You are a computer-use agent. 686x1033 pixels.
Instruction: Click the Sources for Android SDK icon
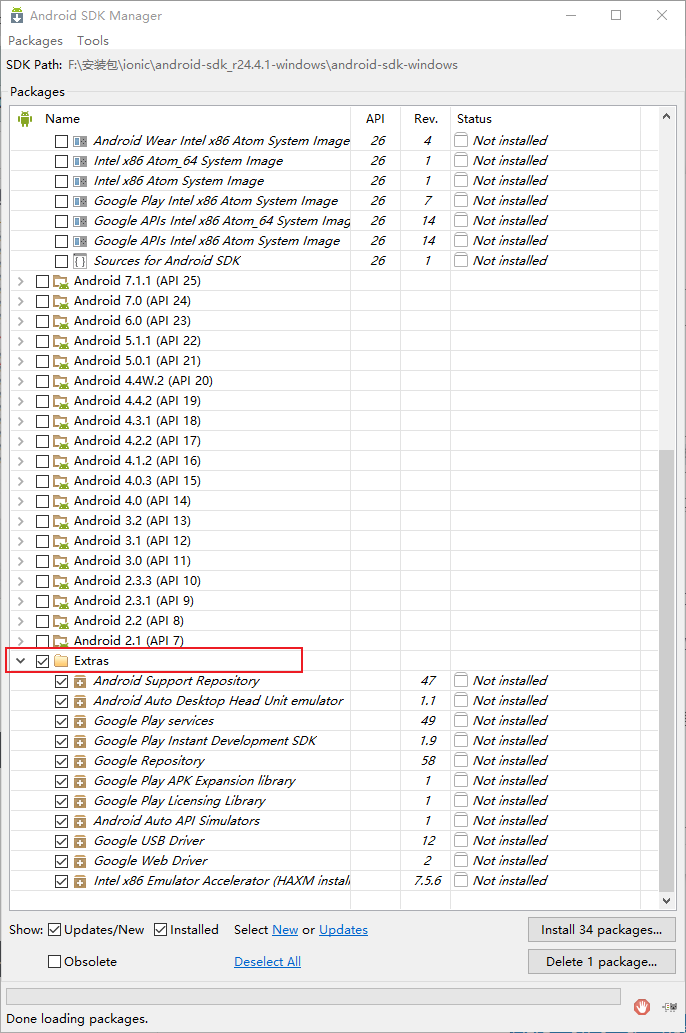tap(80, 261)
